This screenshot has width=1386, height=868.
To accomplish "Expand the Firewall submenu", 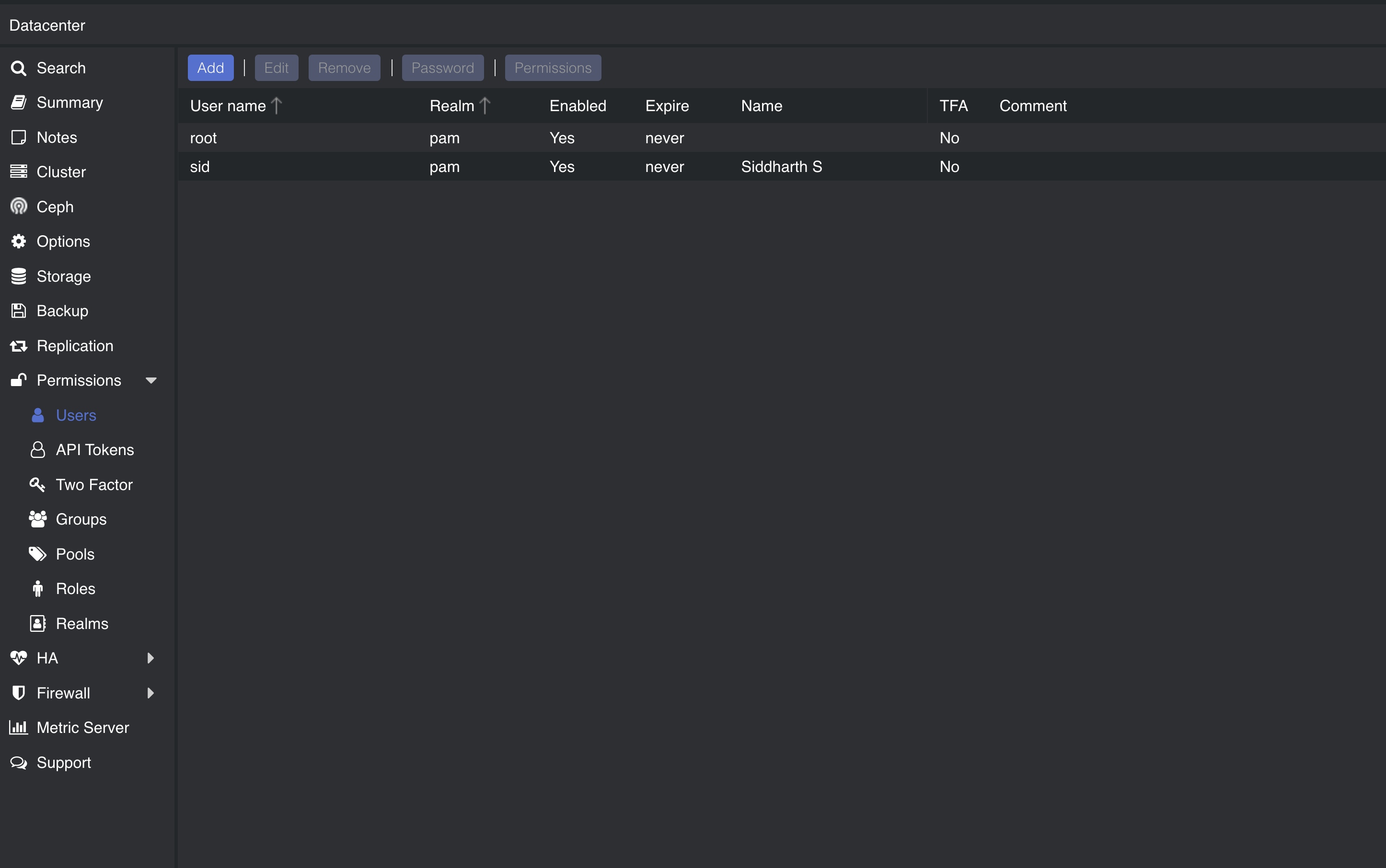I will (150, 692).
